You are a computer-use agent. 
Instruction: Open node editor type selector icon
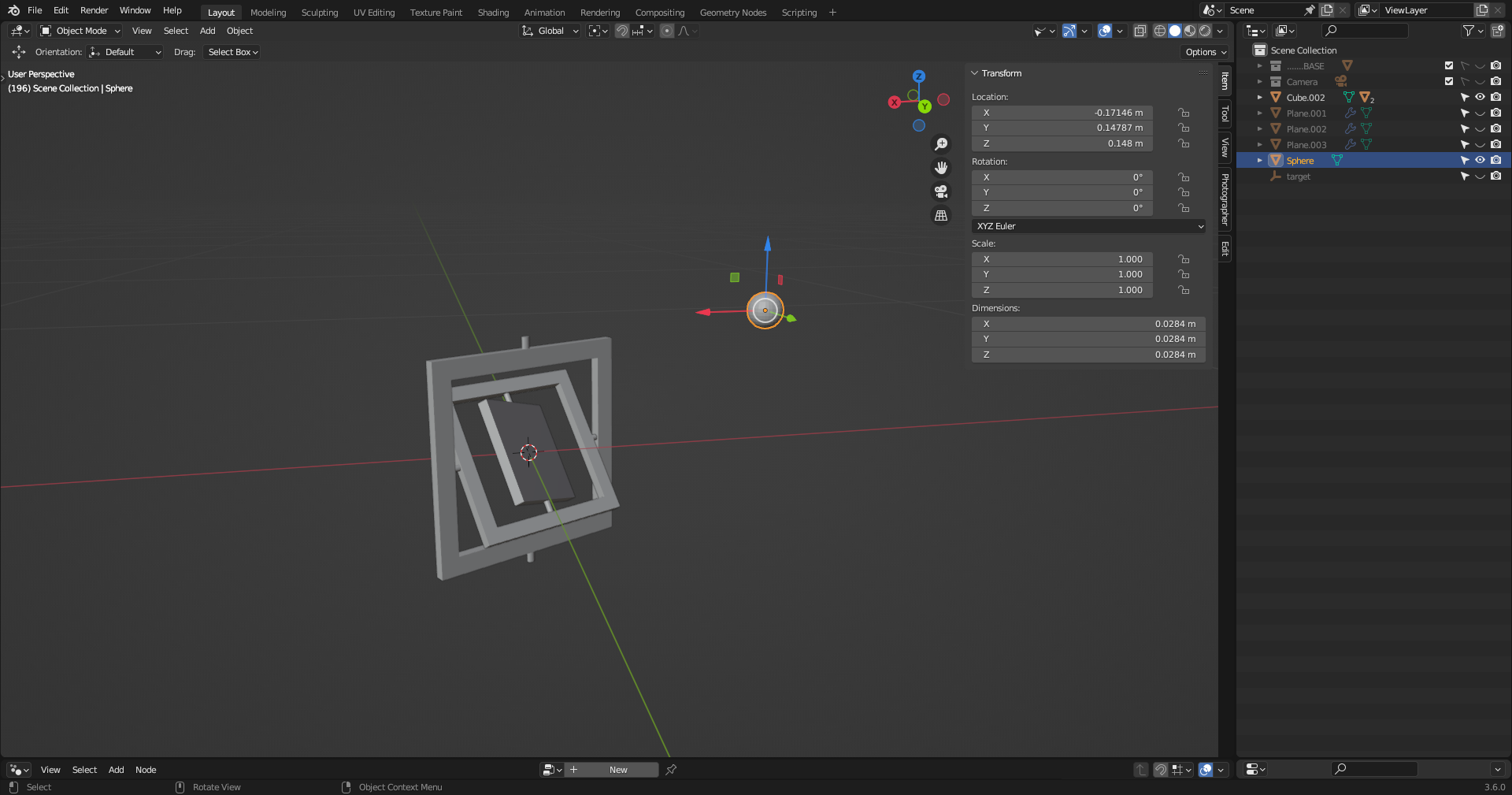[x=19, y=770]
